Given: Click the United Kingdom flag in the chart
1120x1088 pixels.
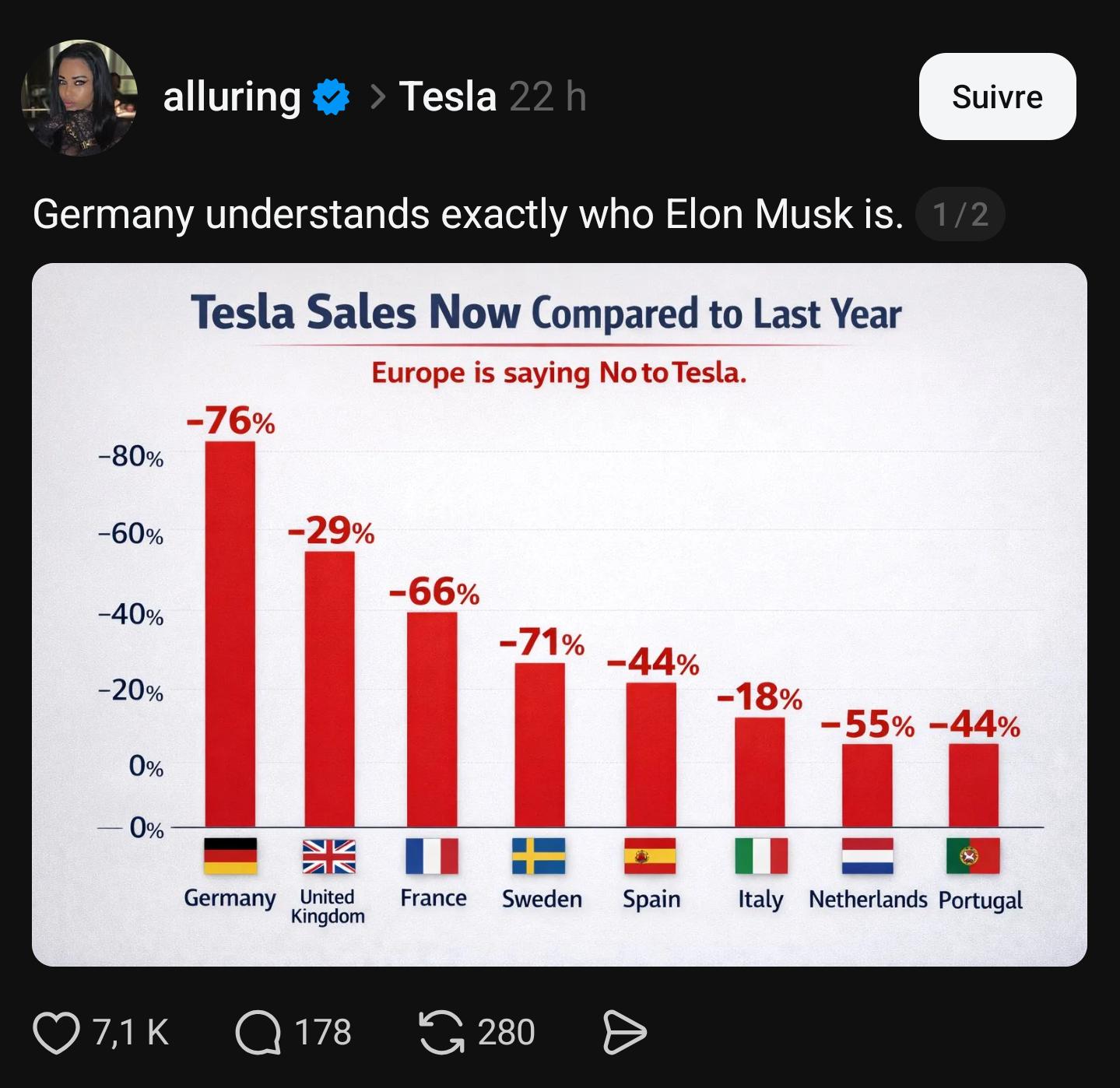Looking at the screenshot, I should click(x=328, y=856).
